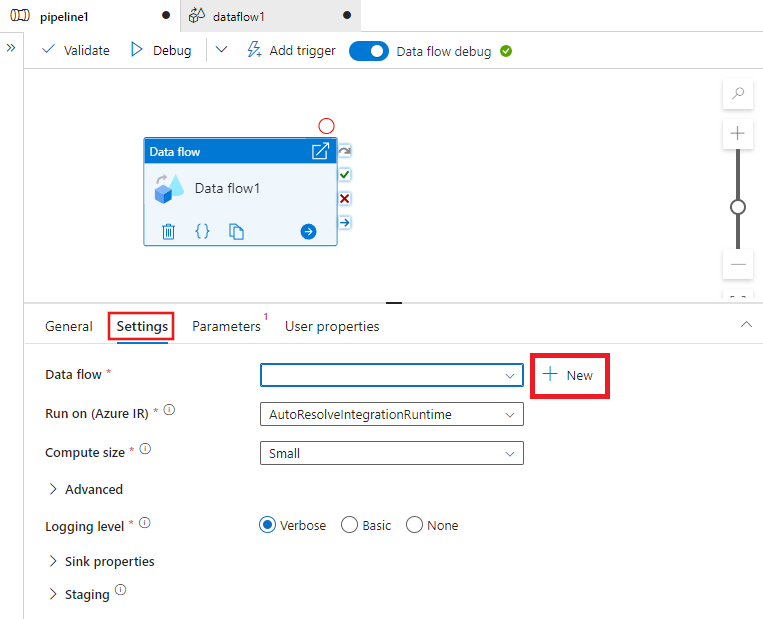Show info for Staging
The image size is (763, 619).
click(x=120, y=590)
